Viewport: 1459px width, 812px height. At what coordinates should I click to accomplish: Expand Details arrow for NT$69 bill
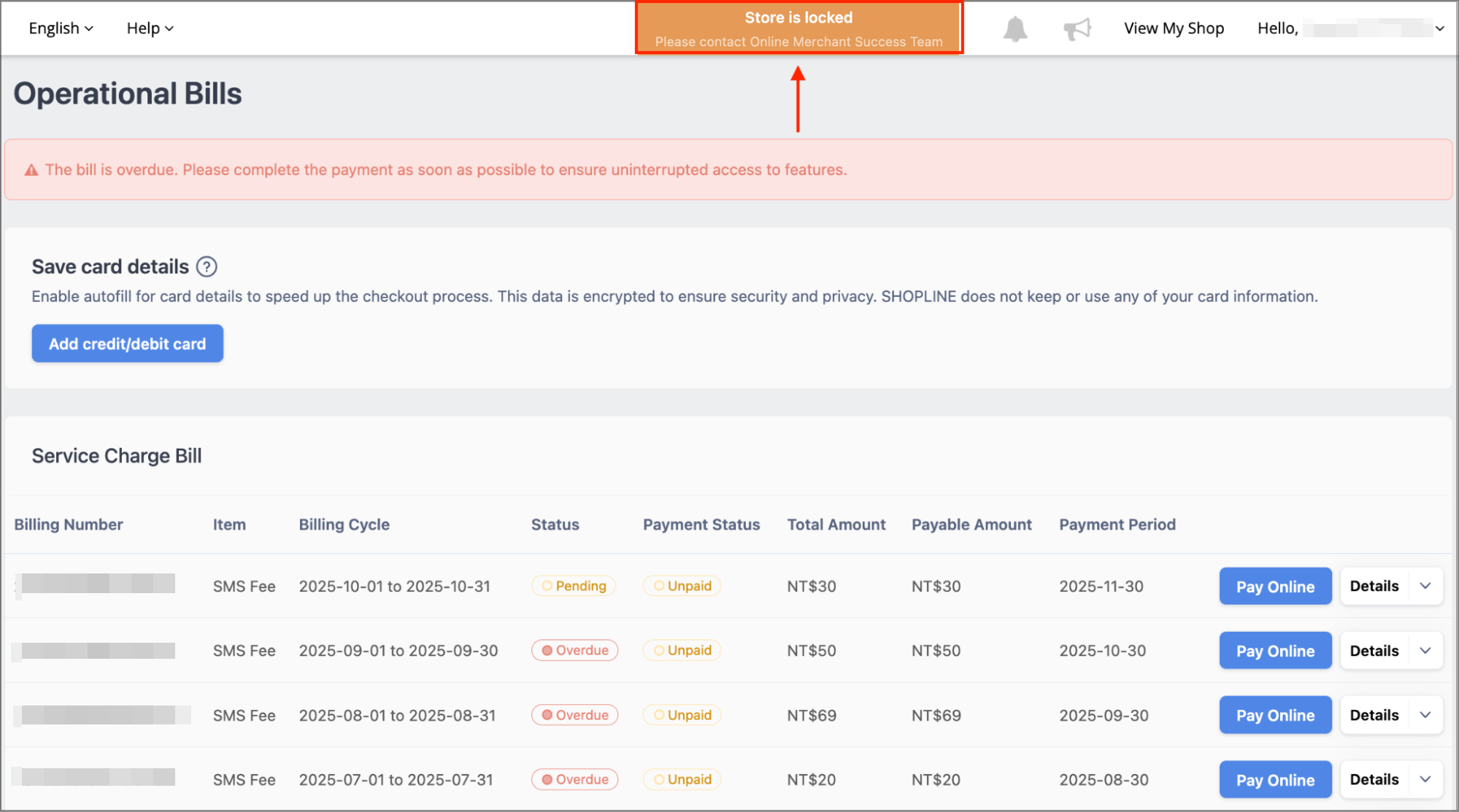tap(1425, 715)
